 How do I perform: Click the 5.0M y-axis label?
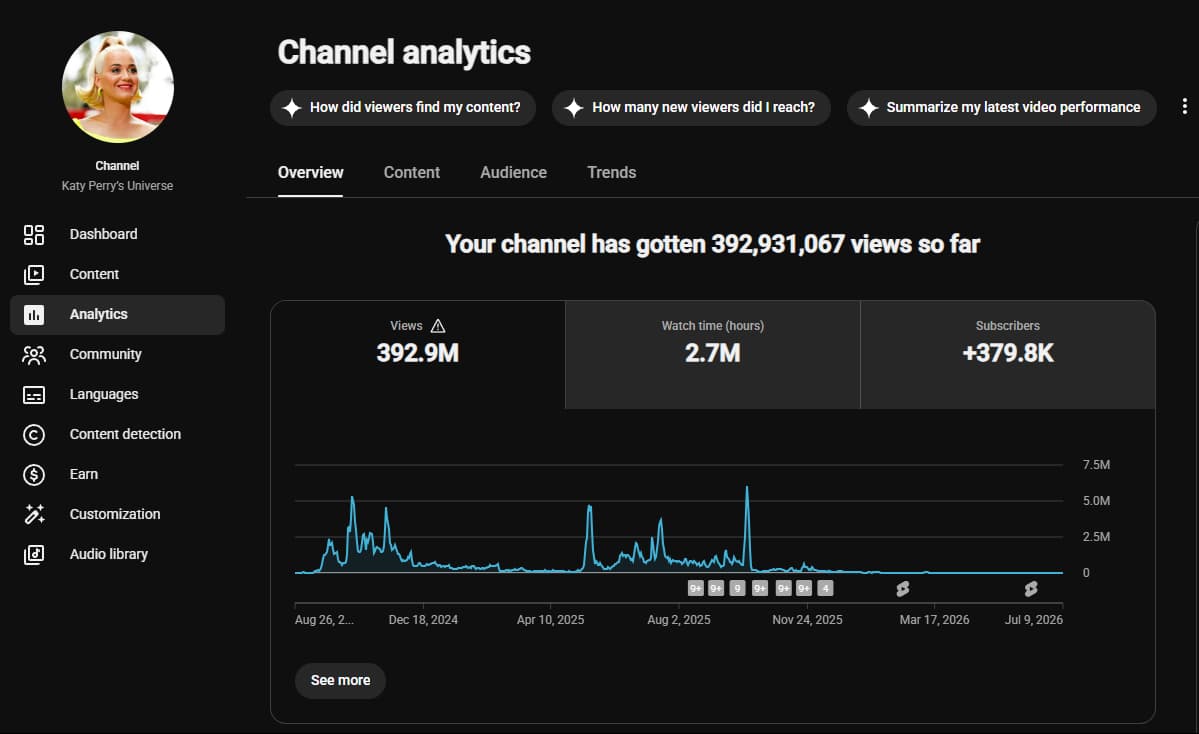point(1096,501)
